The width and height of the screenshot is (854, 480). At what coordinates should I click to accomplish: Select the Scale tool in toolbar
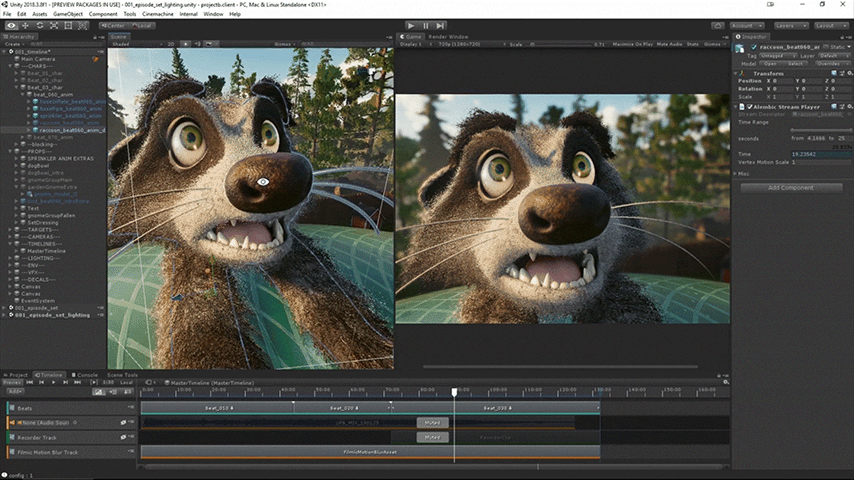coord(54,26)
